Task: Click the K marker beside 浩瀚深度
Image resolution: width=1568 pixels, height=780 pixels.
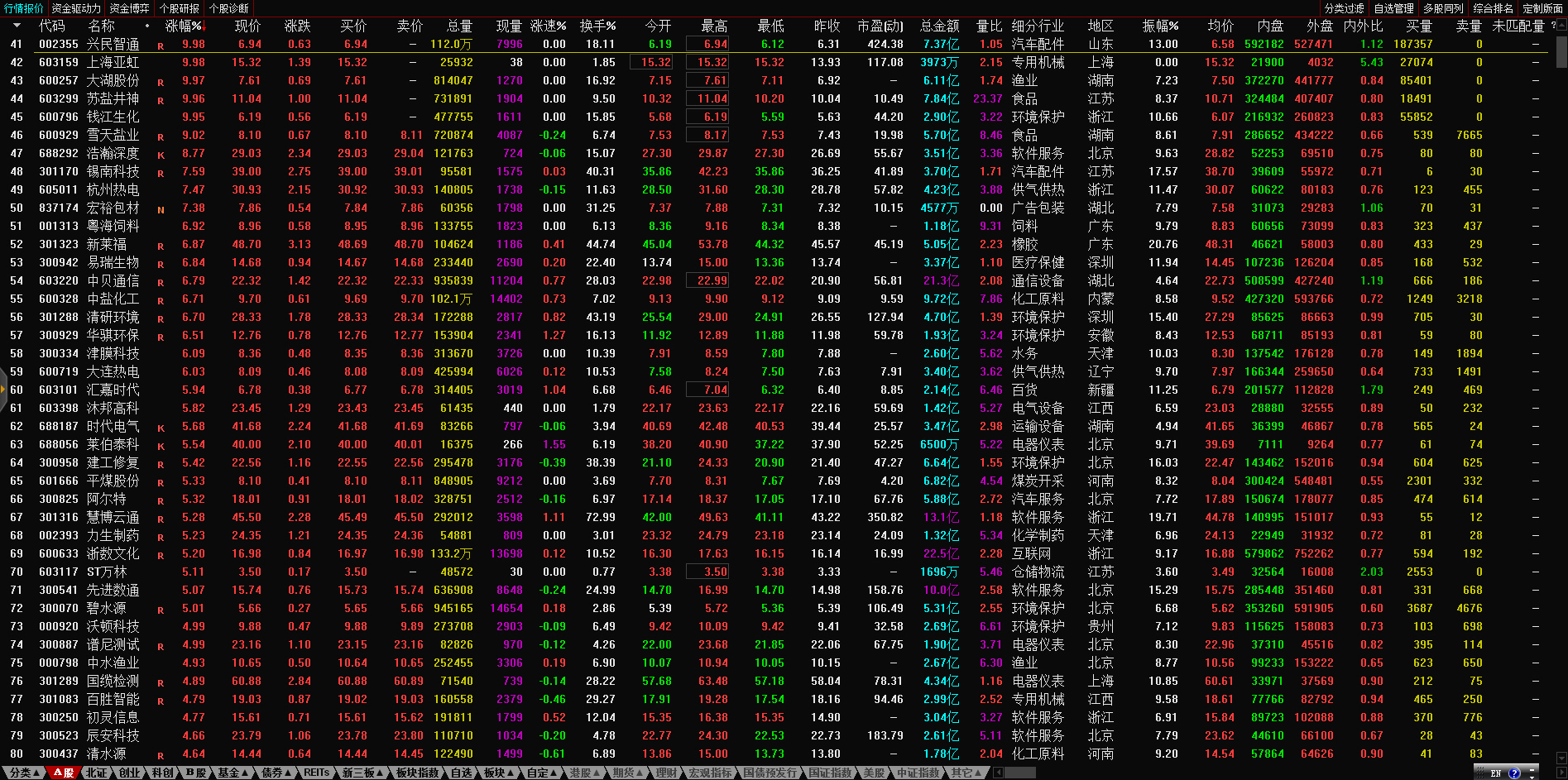Action: tap(161, 155)
